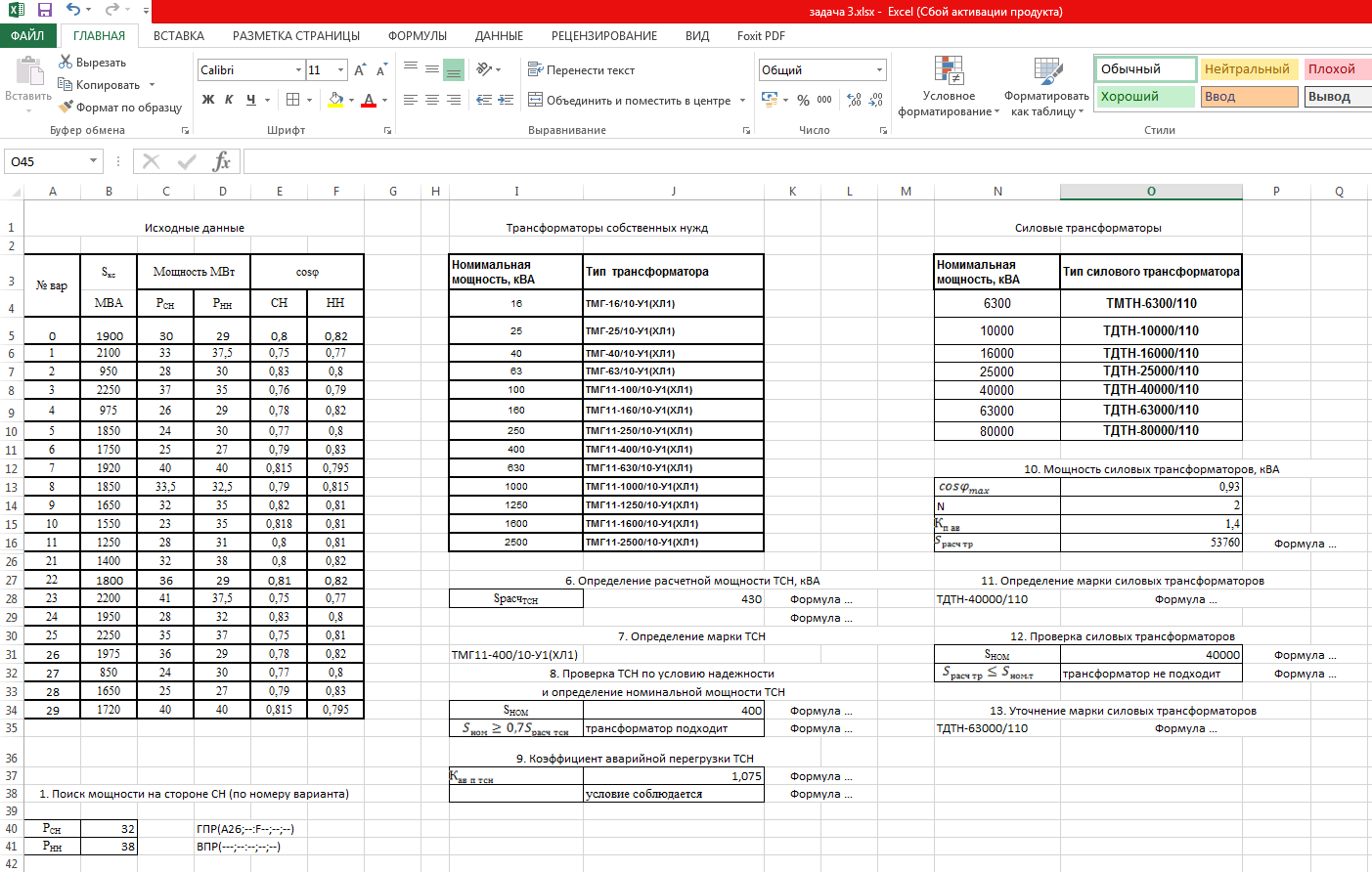Screen dimensions: 1372x872
Task: Click Insert Function fx button
Action: (x=222, y=161)
